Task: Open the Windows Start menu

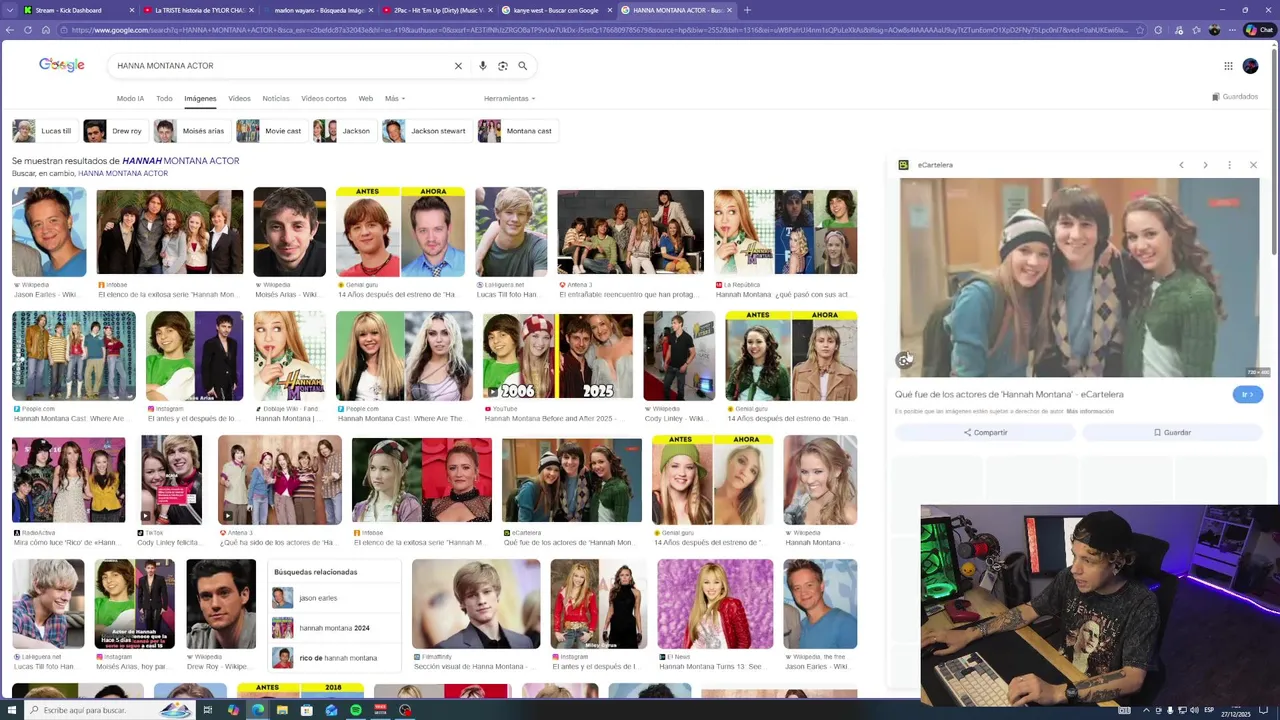Action: point(11,710)
